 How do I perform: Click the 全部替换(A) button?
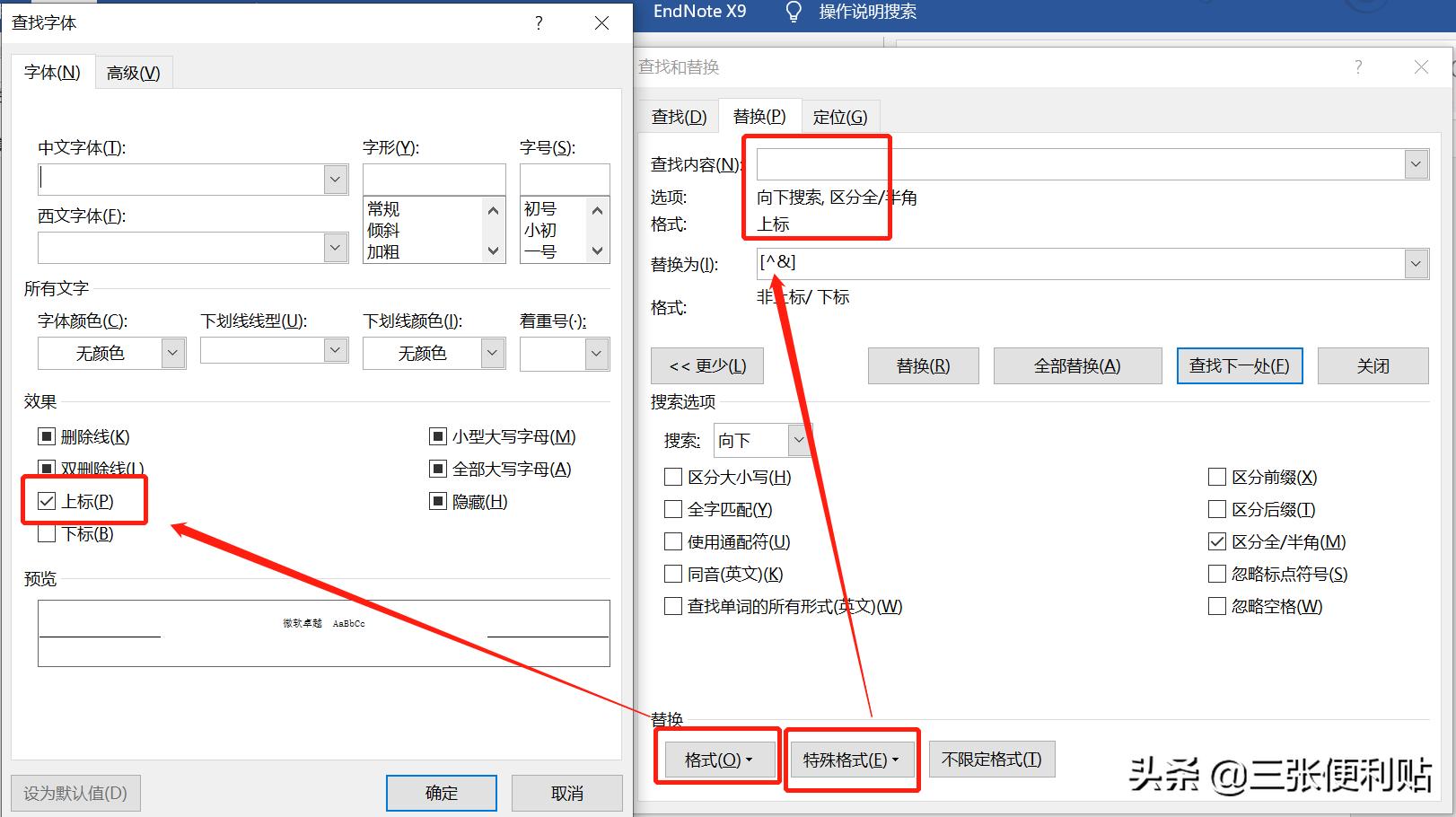click(x=1077, y=365)
